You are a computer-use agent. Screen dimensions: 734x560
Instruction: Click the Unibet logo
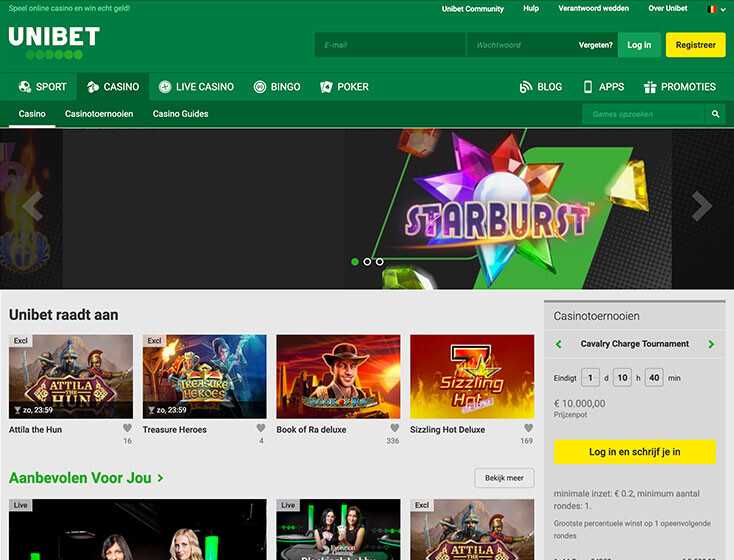point(54,43)
